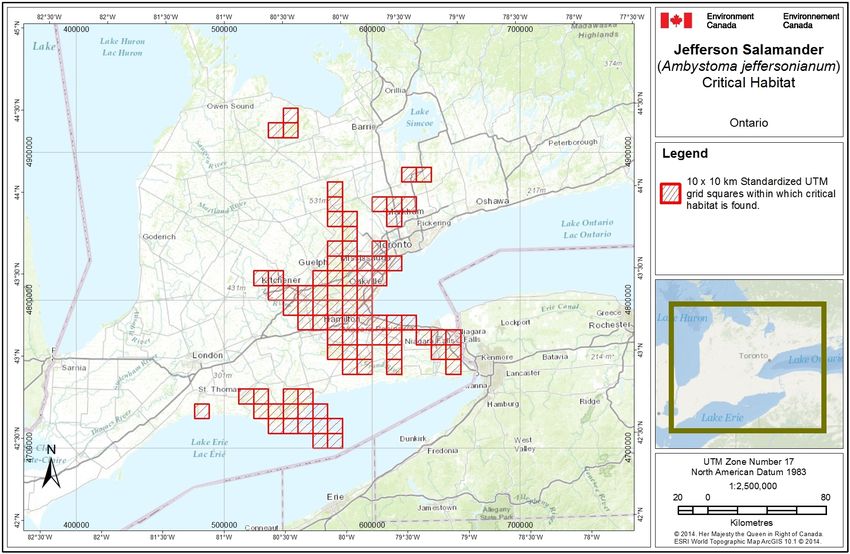
Task: Click the Toronto city label
Action: (x=396, y=245)
